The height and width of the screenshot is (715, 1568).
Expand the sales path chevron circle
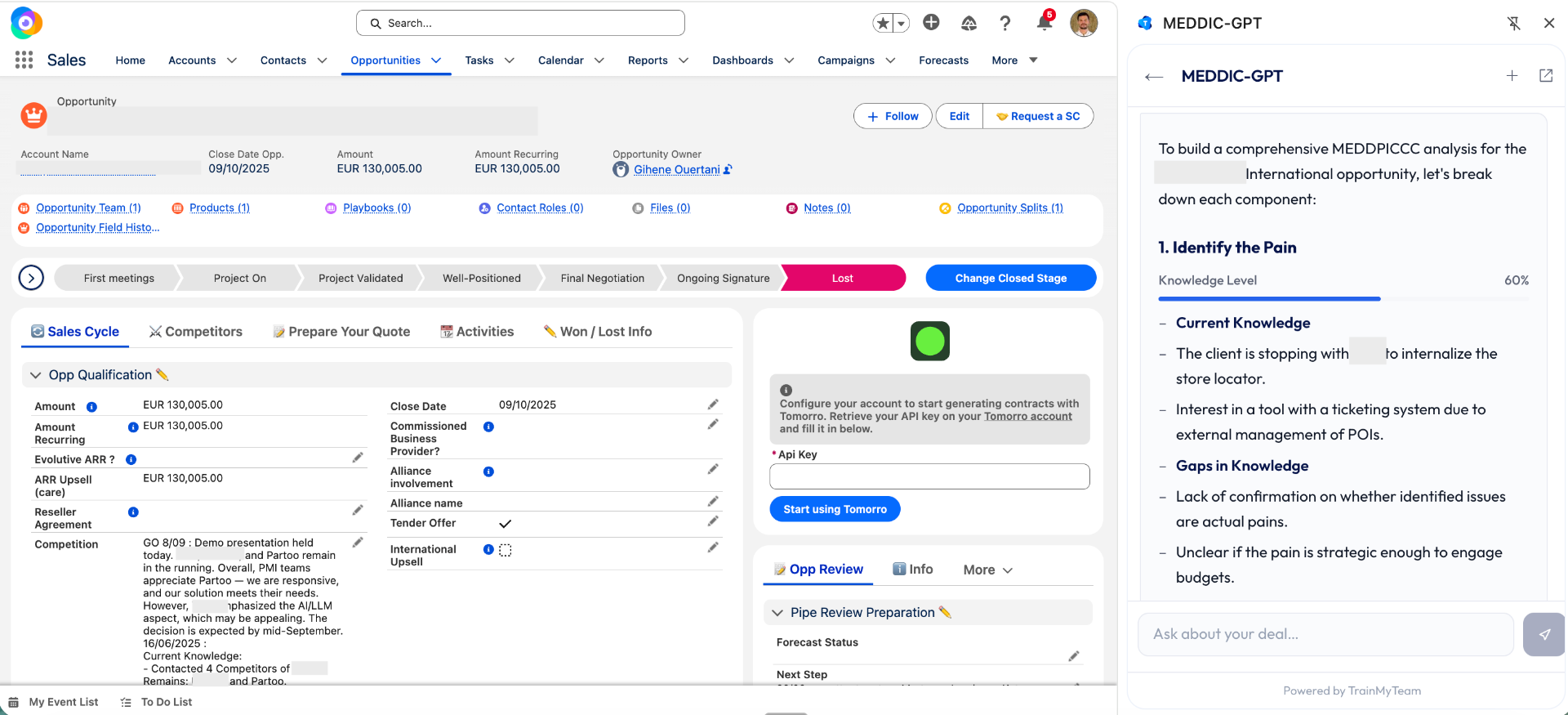[x=31, y=278]
